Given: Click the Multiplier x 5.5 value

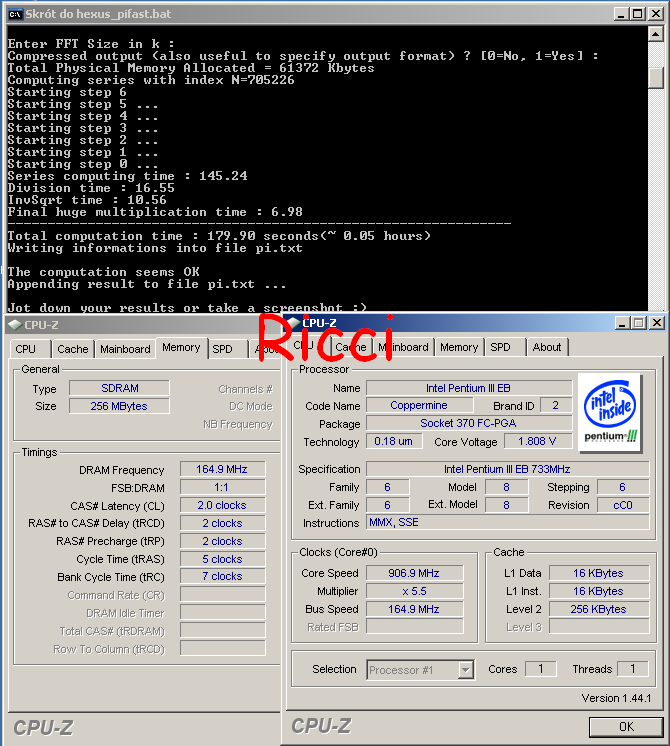Looking at the screenshot, I should click(x=414, y=591).
